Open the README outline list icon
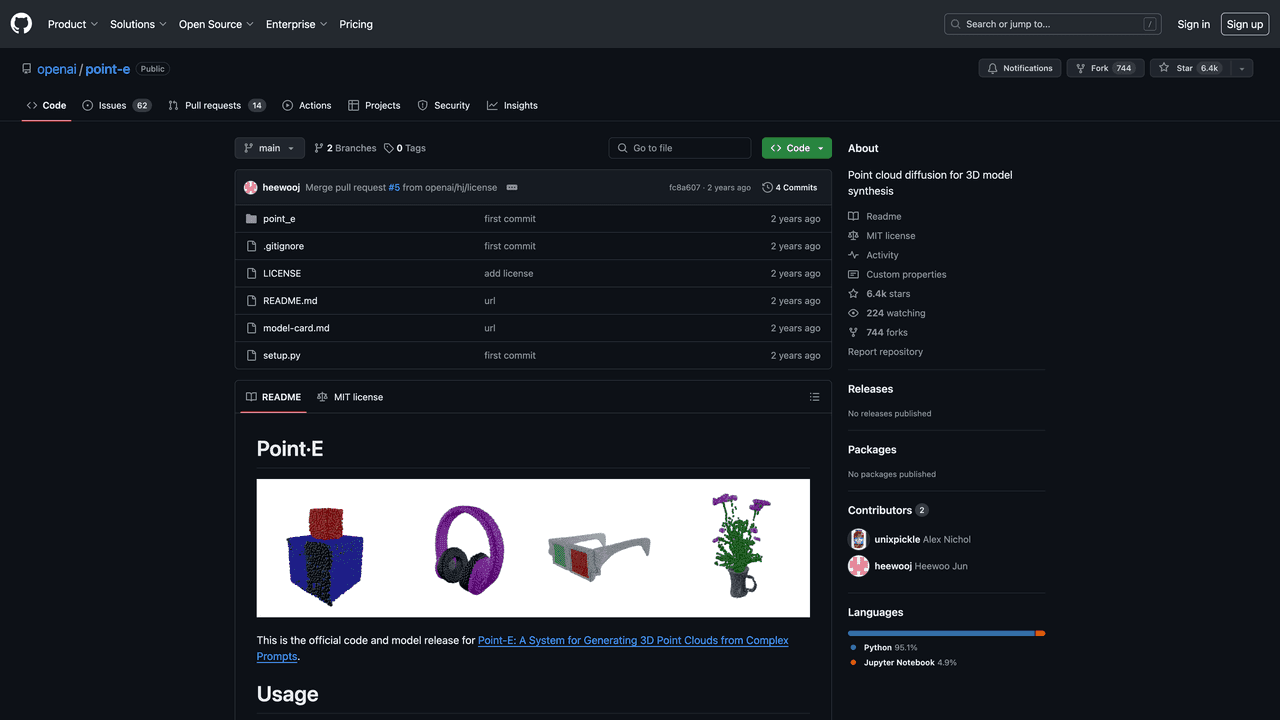The image size is (1280, 720). click(x=814, y=397)
